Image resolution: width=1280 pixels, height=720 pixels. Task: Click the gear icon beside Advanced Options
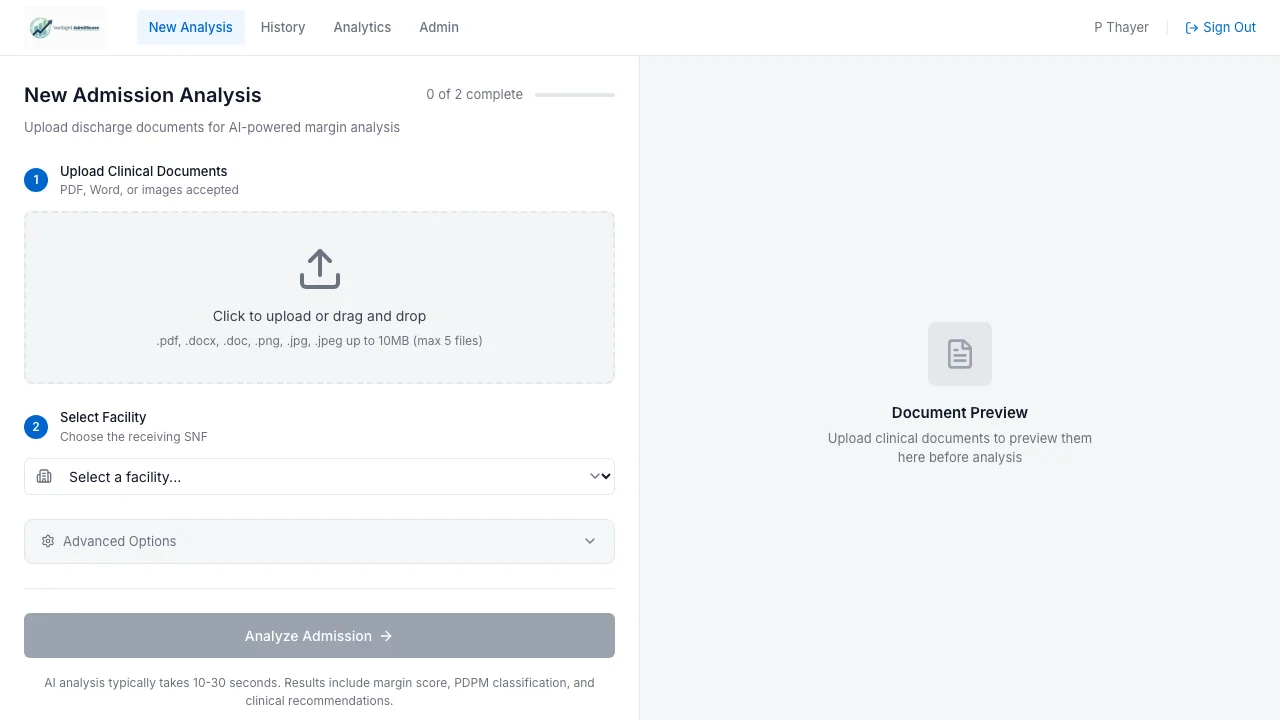[48, 541]
